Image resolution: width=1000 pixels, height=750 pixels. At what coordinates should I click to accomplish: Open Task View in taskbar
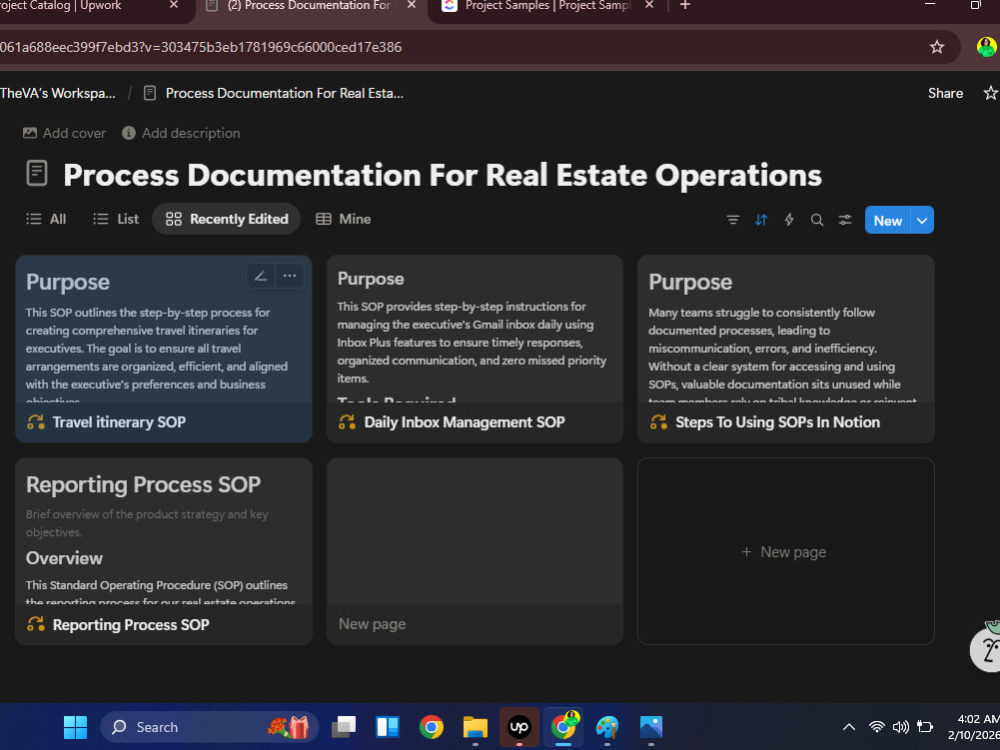click(344, 727)
